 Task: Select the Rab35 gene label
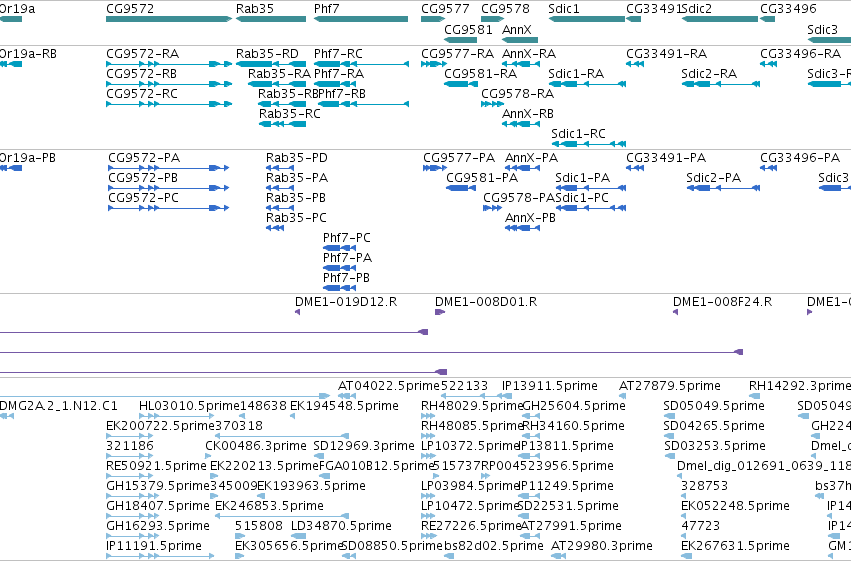[x=255, y=9]
